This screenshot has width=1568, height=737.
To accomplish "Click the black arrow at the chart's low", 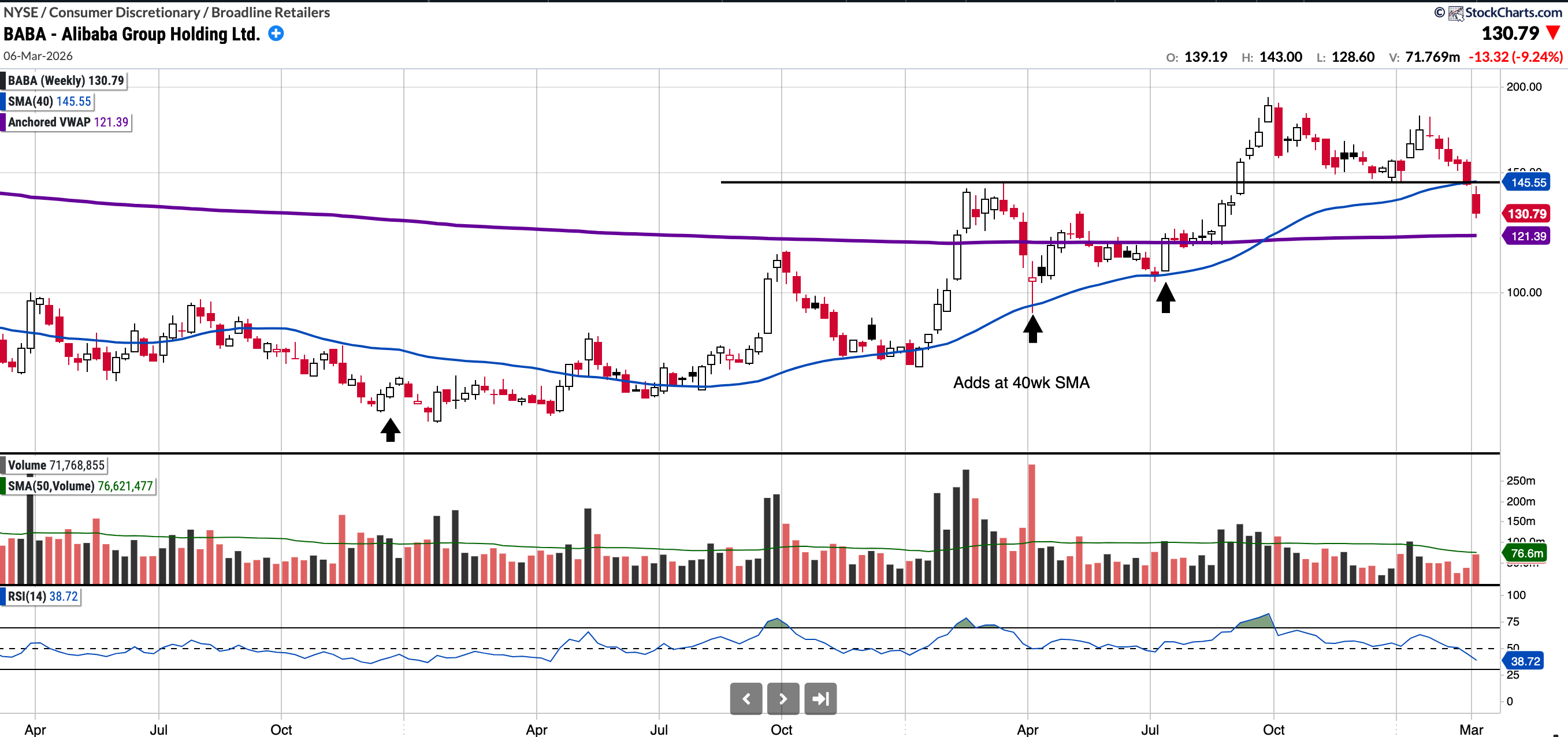I will 390,430.
